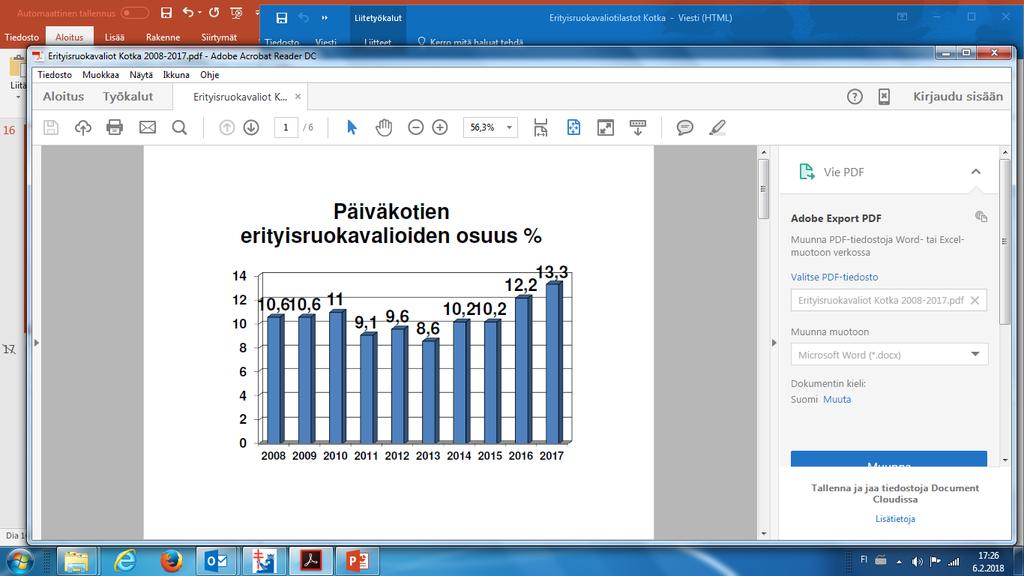1024x576 pixels.
Task: Open Ikkuna menu in Acrobat
Action: [x=176, y=75]
